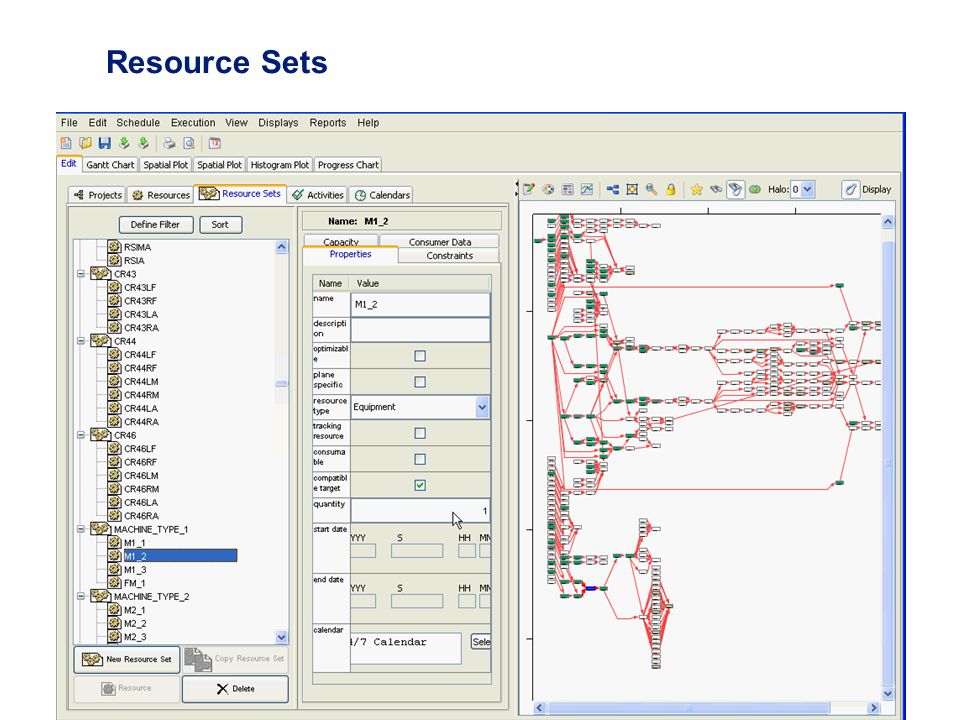960x720 pixels.
Task: Click the first green download arrow icon
Action: click(x=124, y=143)
